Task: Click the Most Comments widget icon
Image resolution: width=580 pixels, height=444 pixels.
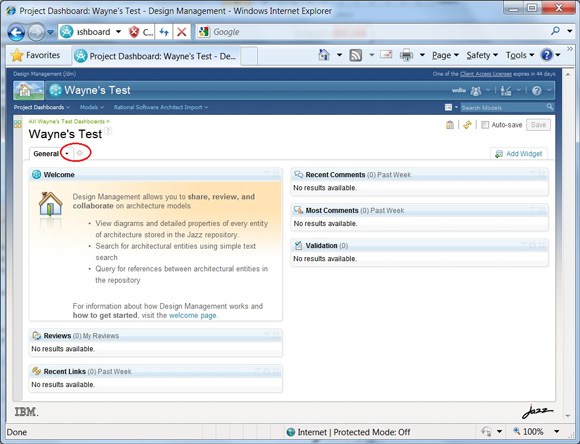Action: point(298,210)
